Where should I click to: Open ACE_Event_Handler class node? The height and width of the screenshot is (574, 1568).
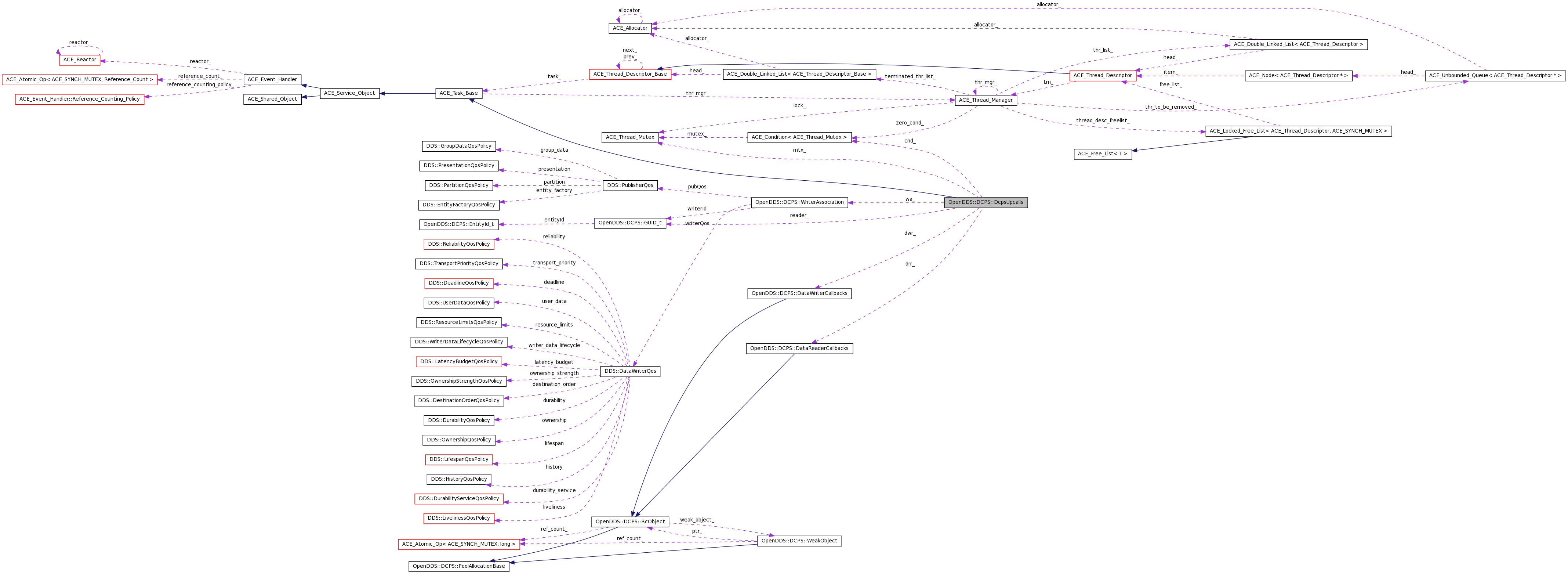point(272,79)
